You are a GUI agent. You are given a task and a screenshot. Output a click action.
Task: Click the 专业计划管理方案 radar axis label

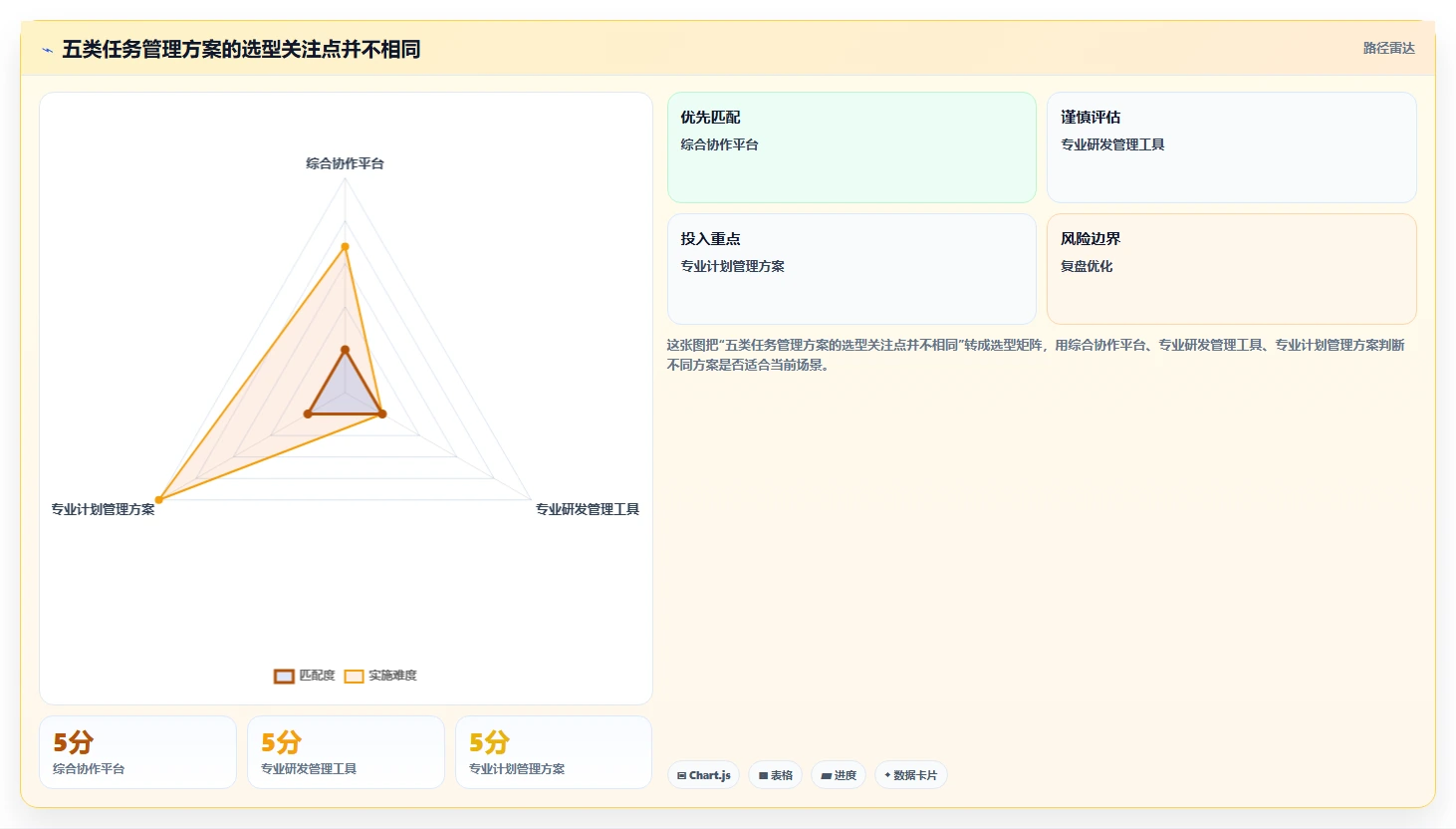coord(104,509)
